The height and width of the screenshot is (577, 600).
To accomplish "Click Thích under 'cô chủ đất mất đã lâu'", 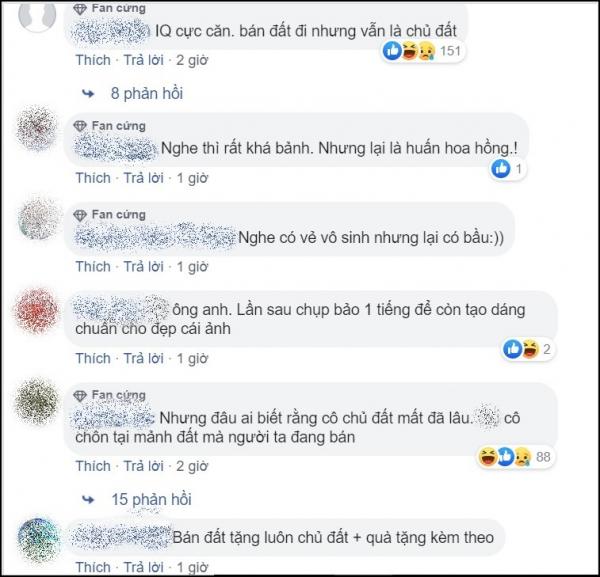I will (x=93, y=466).
